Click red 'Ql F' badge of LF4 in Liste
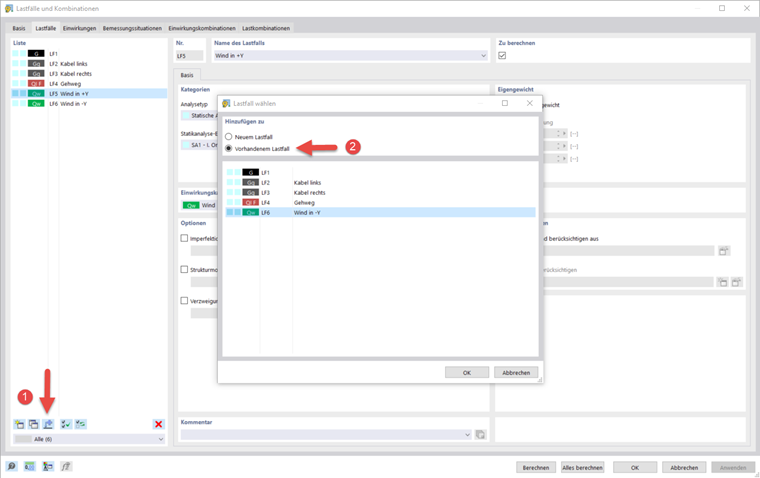Image resolution: width=760 pixels, height=478 pixels. pyautogui.click(x=36, y=83)
